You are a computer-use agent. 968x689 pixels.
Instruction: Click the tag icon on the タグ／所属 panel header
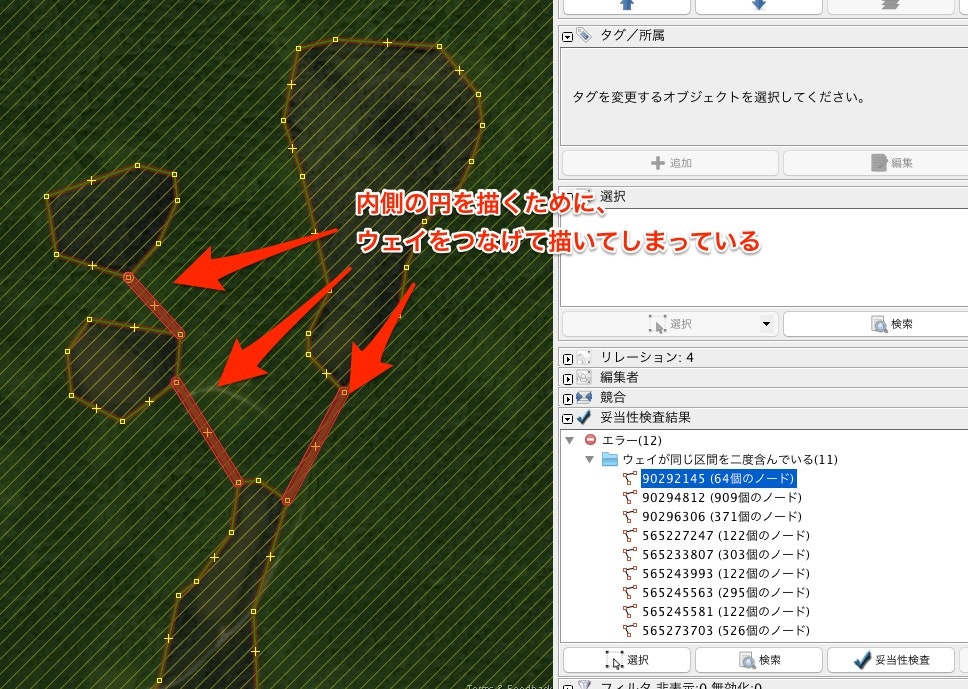585,35
